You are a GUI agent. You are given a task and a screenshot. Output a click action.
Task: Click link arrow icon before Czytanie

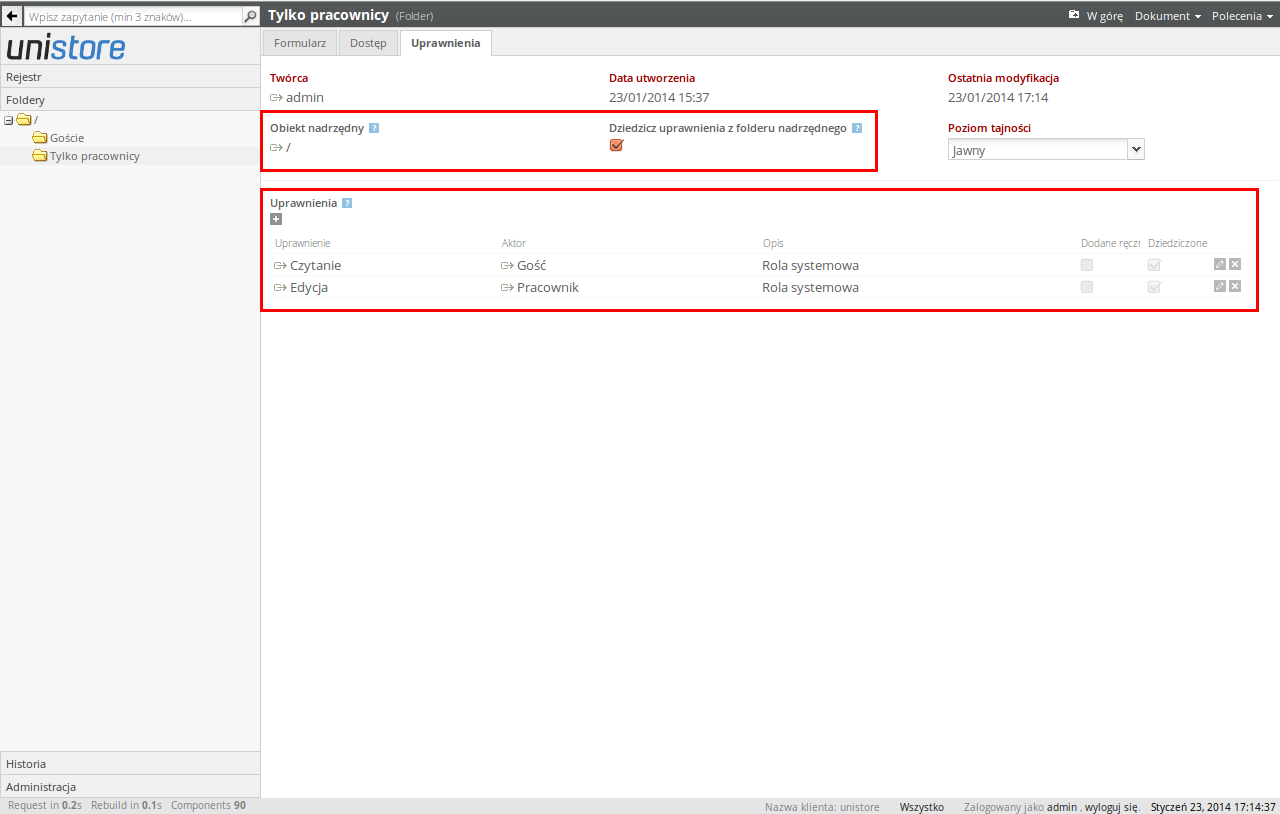coord(280,266)
